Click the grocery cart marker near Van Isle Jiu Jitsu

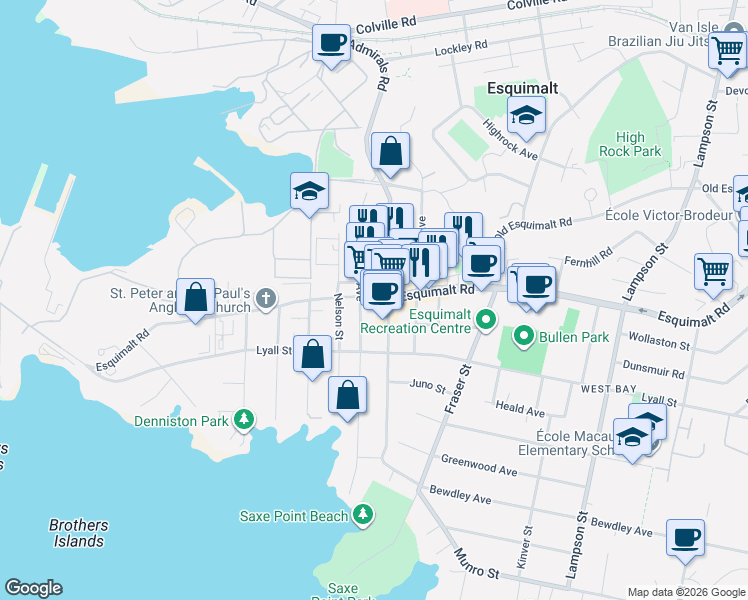tap(728, 51)
